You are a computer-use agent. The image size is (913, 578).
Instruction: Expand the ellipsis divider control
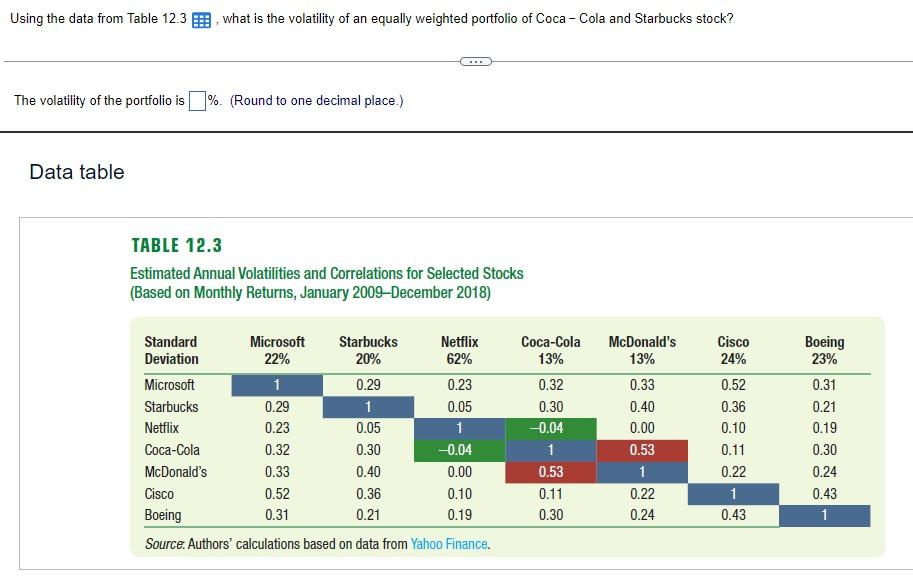pyautogui.click(x=476, y=61)
